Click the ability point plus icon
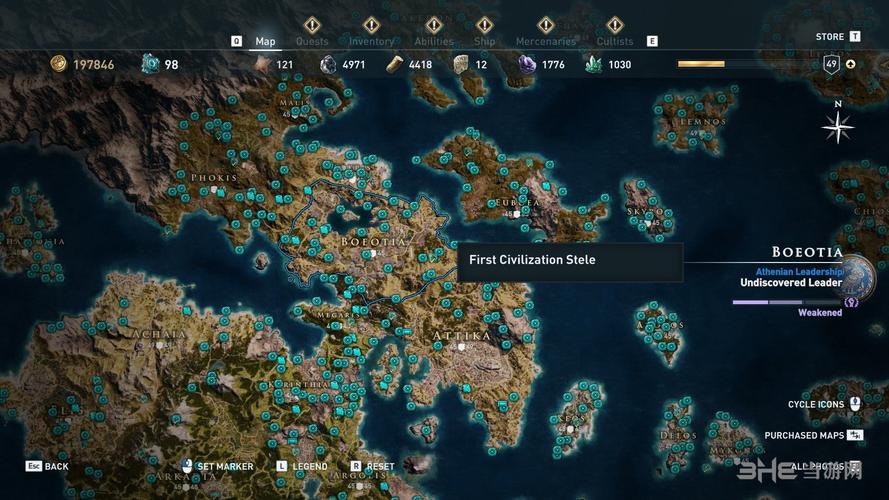The height and width of the screenshot is (500, 889). [x=850, y=64]
